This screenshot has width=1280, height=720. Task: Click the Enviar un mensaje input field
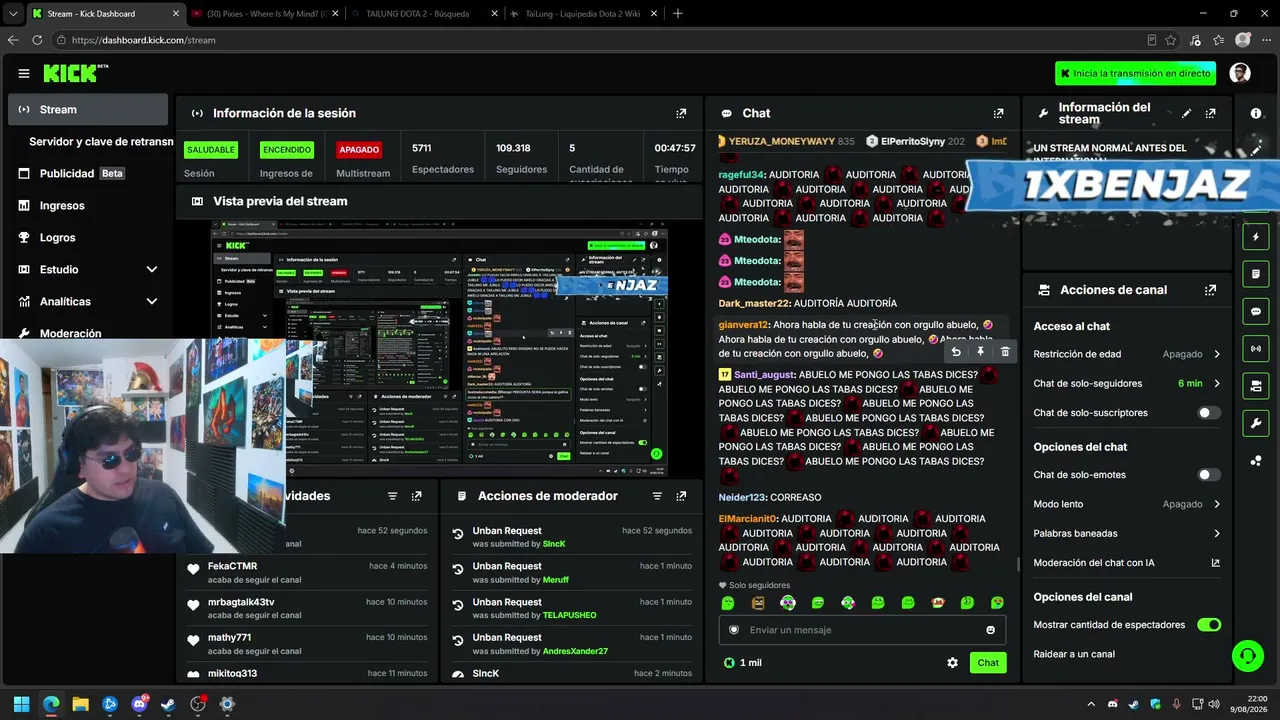point(863,630)
